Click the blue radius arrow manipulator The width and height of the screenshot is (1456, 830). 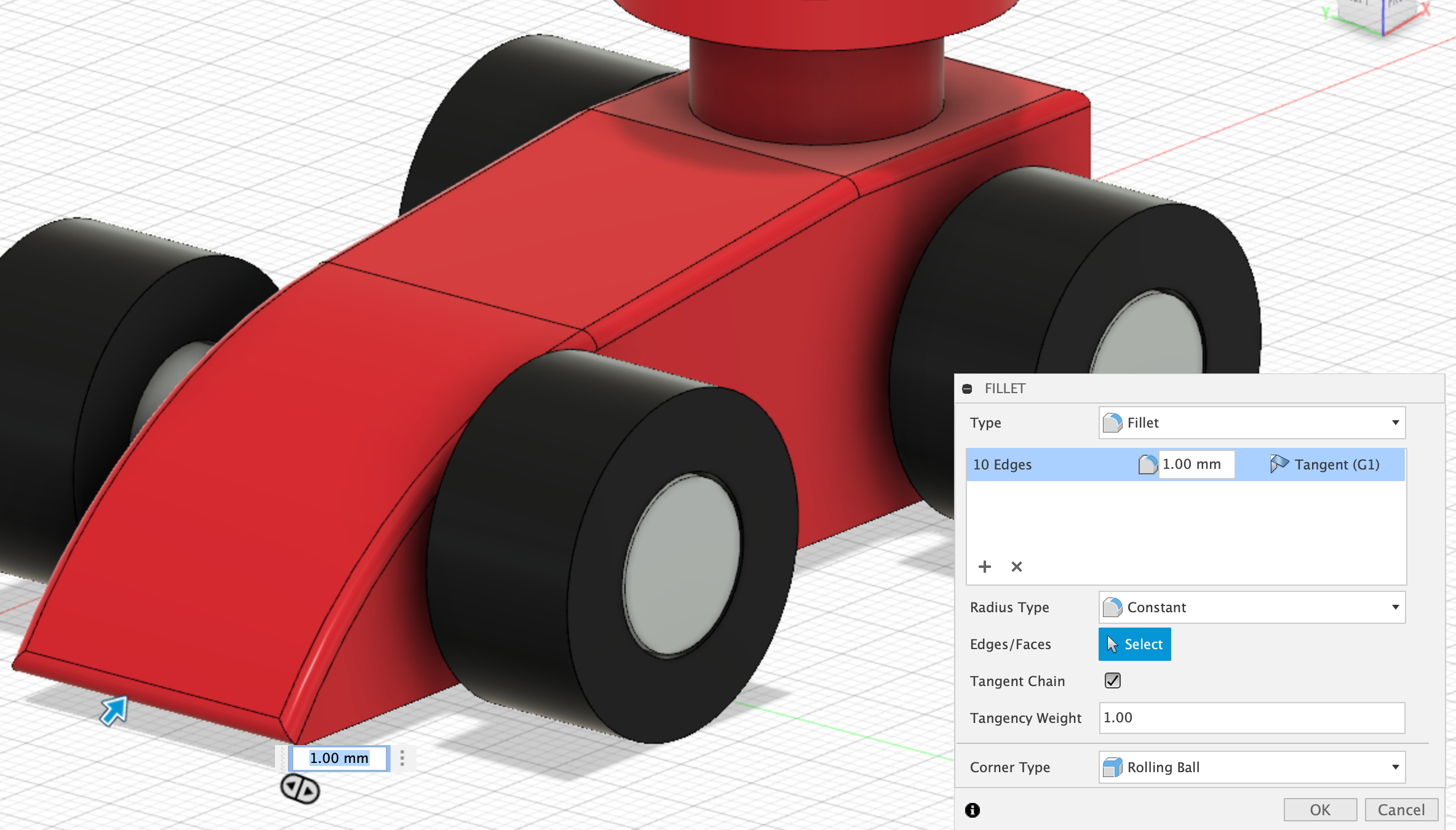tap(114, 711)
